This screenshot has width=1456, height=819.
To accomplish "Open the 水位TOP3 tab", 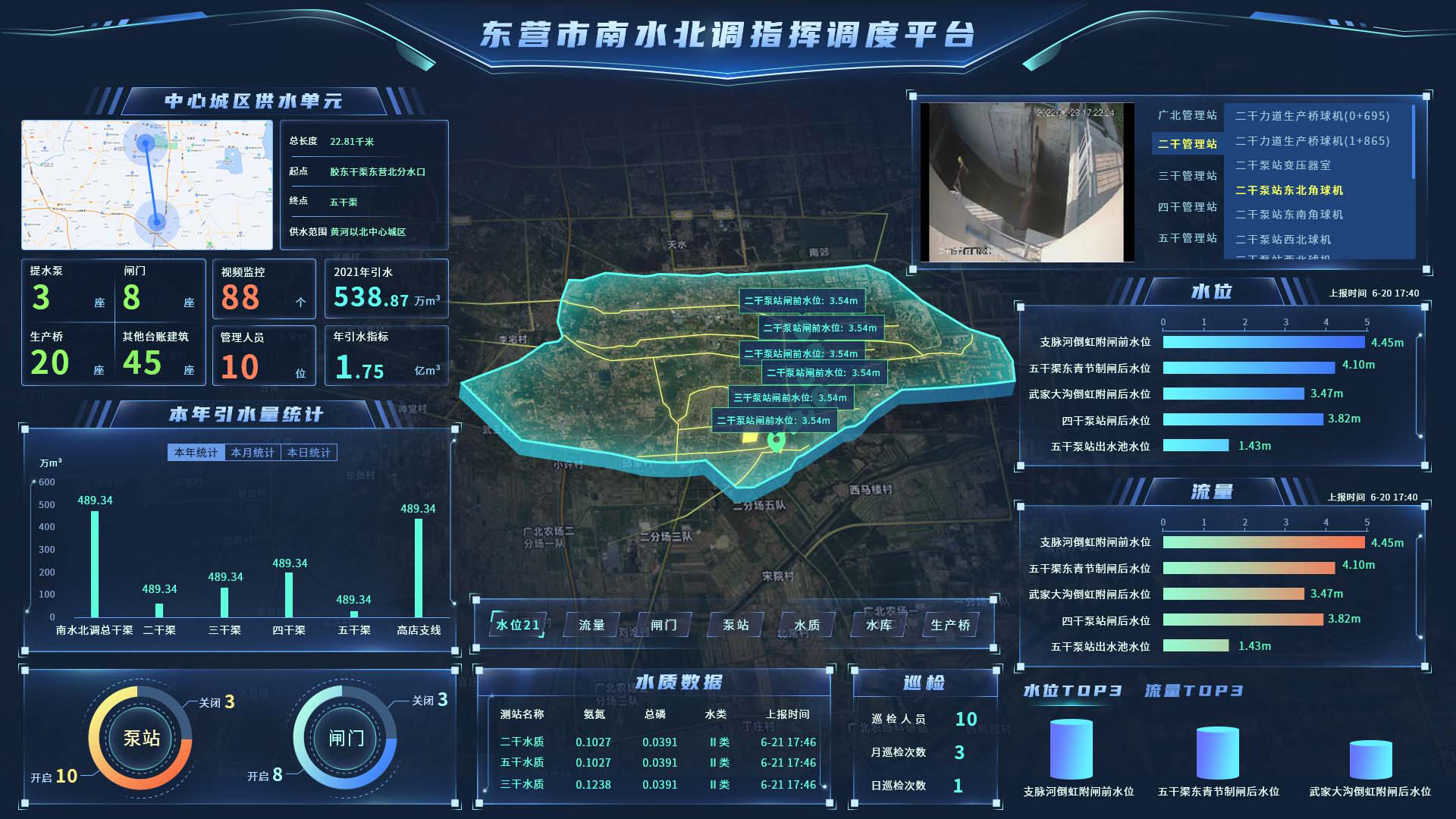I will (x=1072, y=691).
